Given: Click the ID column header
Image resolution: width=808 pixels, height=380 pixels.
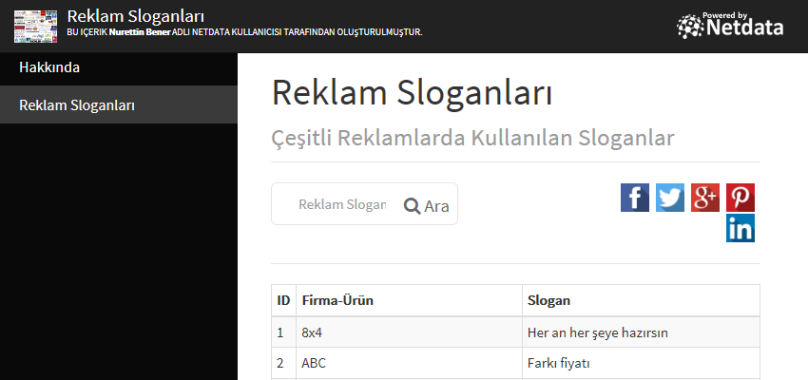Looking at the screenshot, I should pos(283,300).
